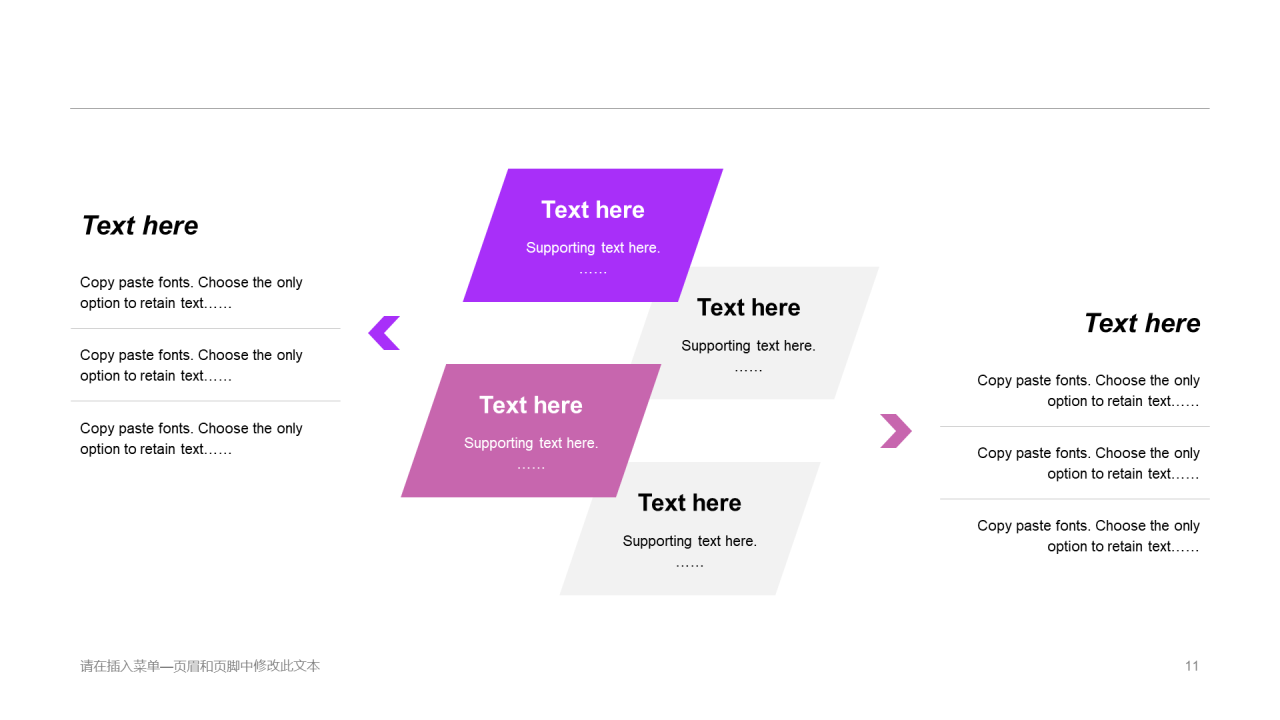Click 'Supporting text here.' in pink shape
The height and width of the screenshot is (720, 1280).
531,443
